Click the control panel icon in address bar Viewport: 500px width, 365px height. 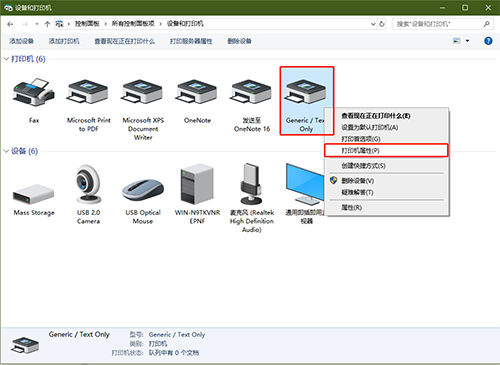tap(59, 24)
